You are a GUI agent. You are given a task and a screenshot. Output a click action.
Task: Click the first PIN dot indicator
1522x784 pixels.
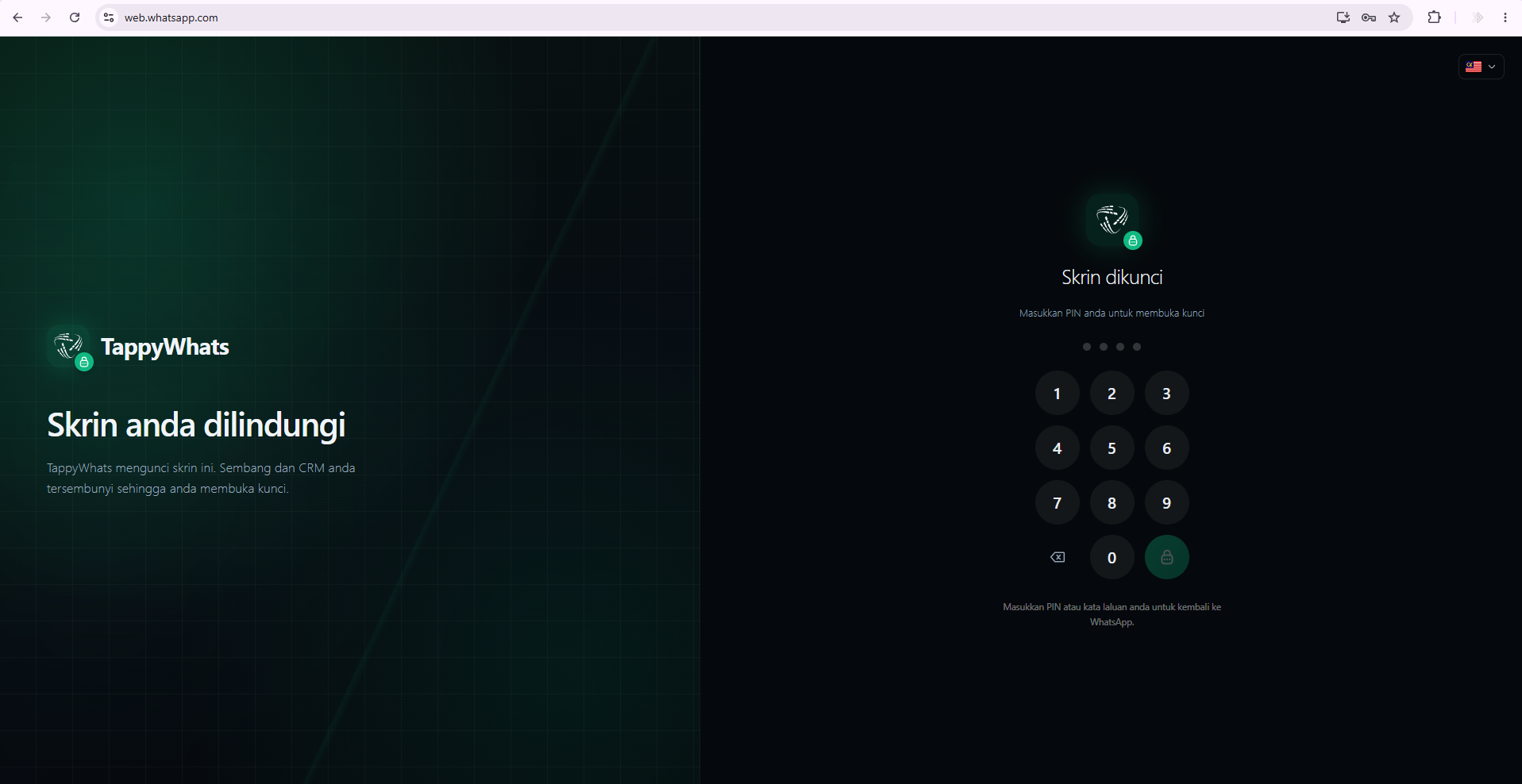pyautogui.click(x=1087, y=347)
